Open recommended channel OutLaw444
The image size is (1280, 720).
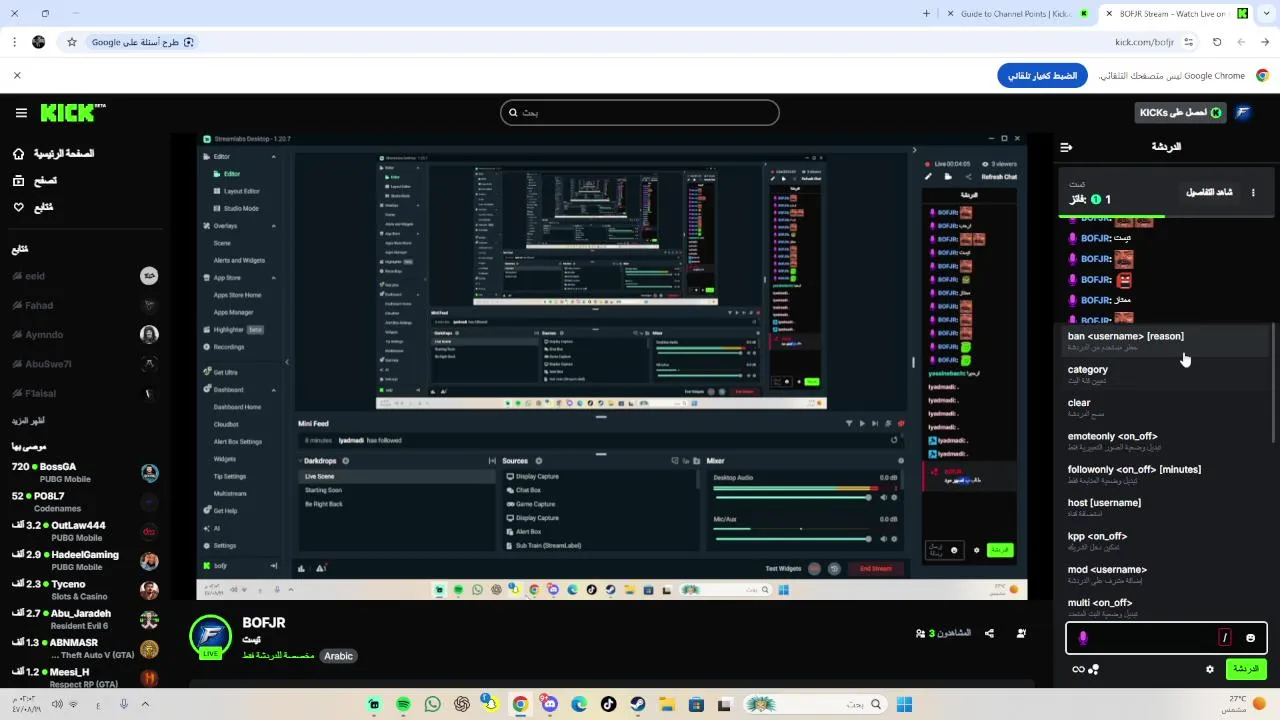coord(85,531)
